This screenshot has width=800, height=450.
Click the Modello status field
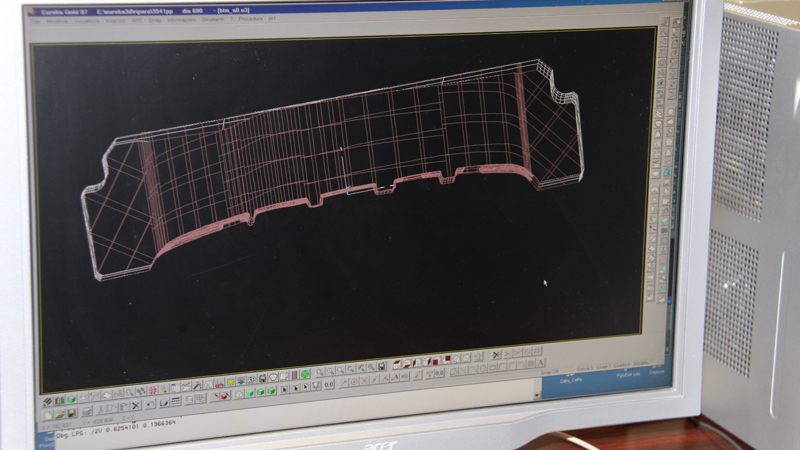[641, 363]
